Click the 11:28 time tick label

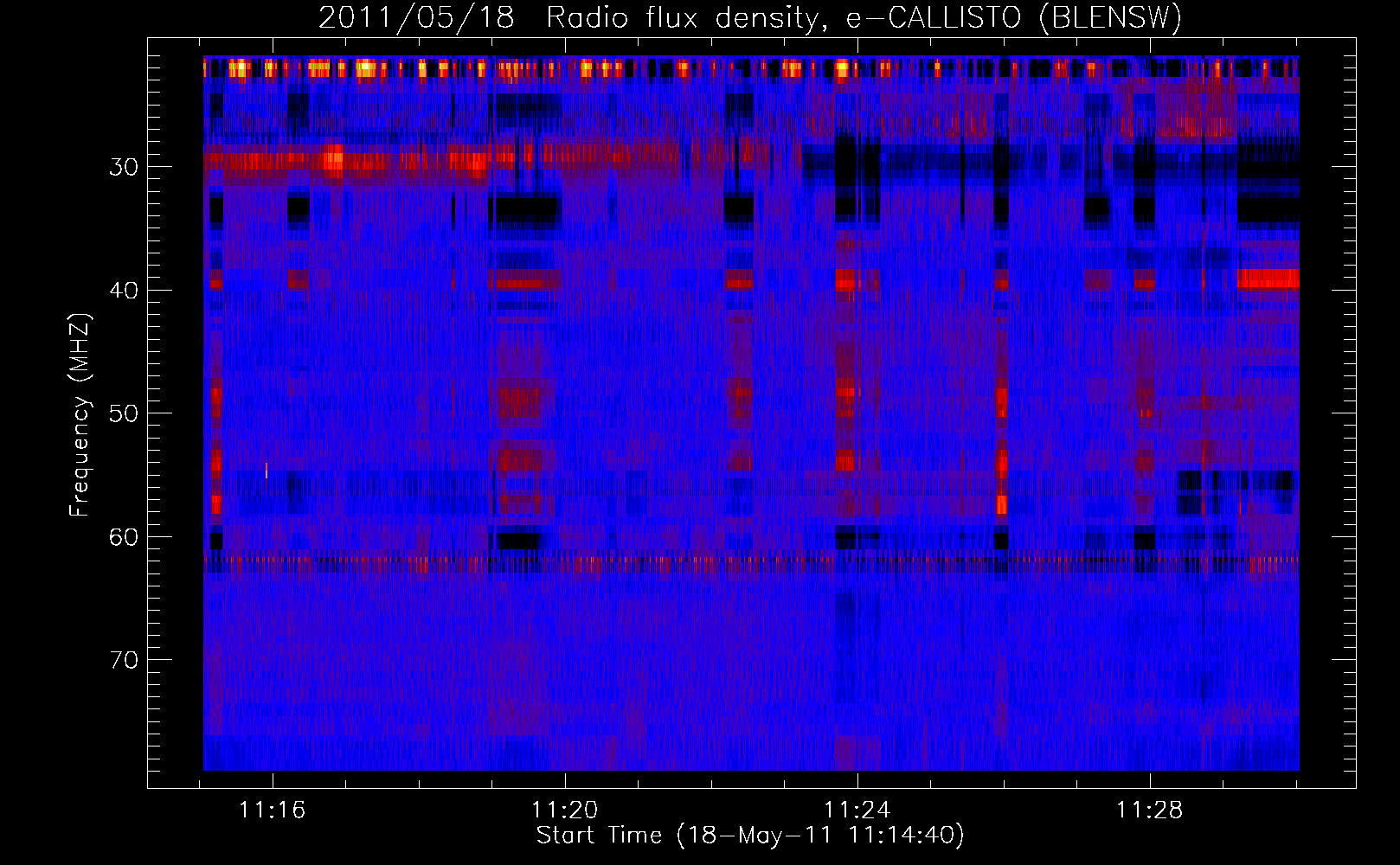pos(1150,811)
